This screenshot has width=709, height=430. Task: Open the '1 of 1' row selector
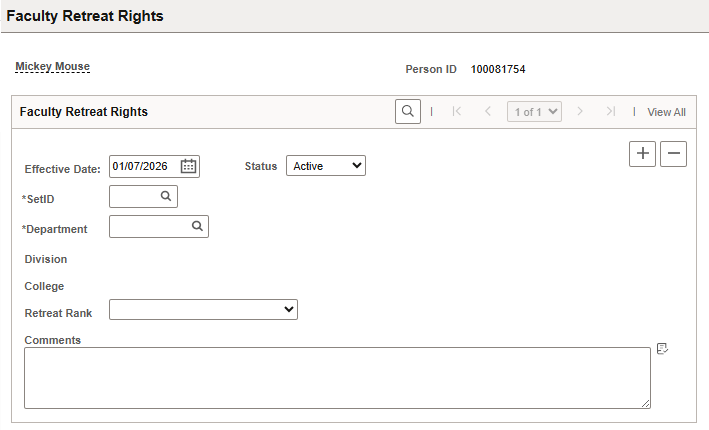[x=535, y=112]
